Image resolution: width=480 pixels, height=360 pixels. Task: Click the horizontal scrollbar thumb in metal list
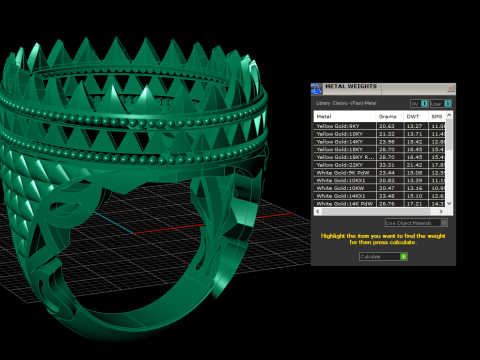click(x=375, y=211)
